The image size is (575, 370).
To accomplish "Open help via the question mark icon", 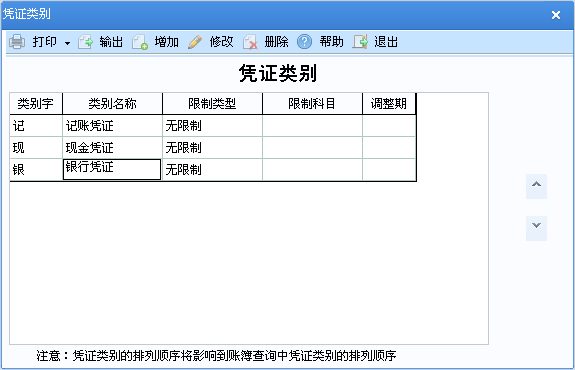I will click(x=304, y=42).
